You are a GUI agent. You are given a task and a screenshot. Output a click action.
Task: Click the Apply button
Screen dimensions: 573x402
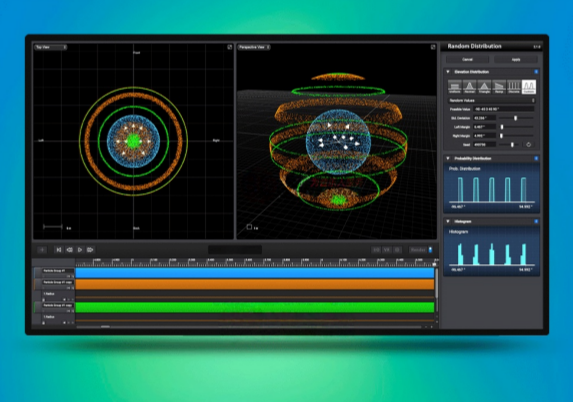click(516, 59)
